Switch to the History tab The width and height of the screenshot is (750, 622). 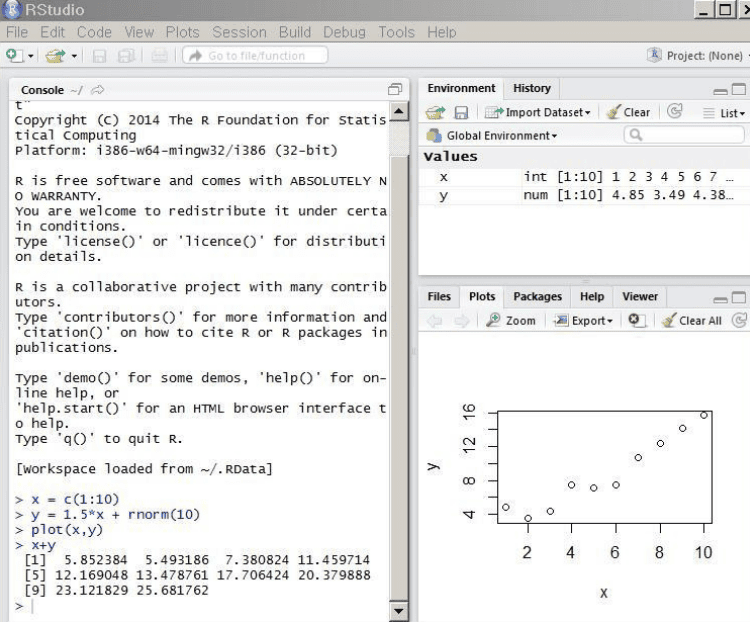coord(531,88)
